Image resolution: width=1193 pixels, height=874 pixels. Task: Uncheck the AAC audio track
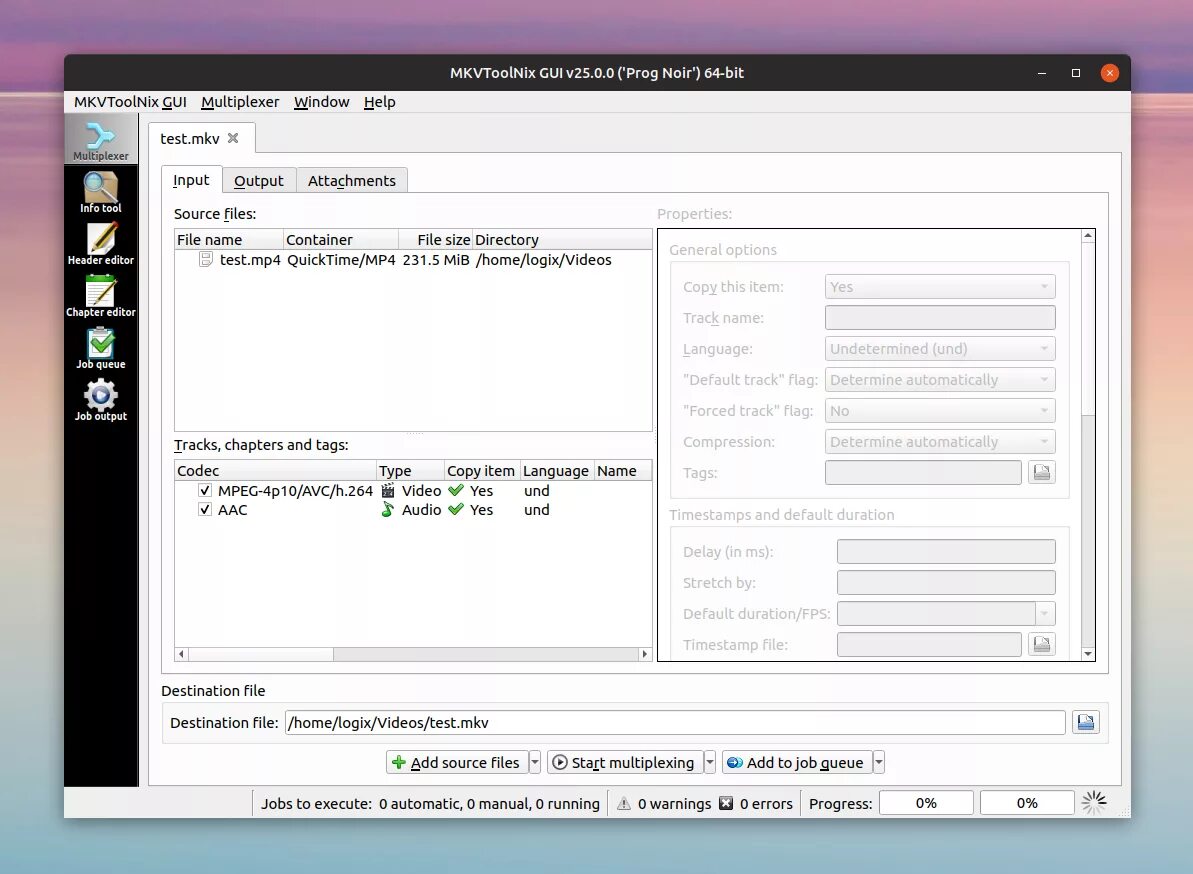point(205,510)
